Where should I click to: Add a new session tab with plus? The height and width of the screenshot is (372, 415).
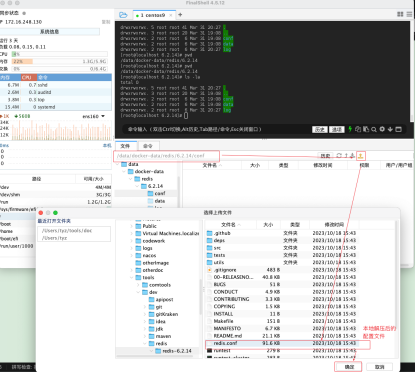[x=180, y=15]
